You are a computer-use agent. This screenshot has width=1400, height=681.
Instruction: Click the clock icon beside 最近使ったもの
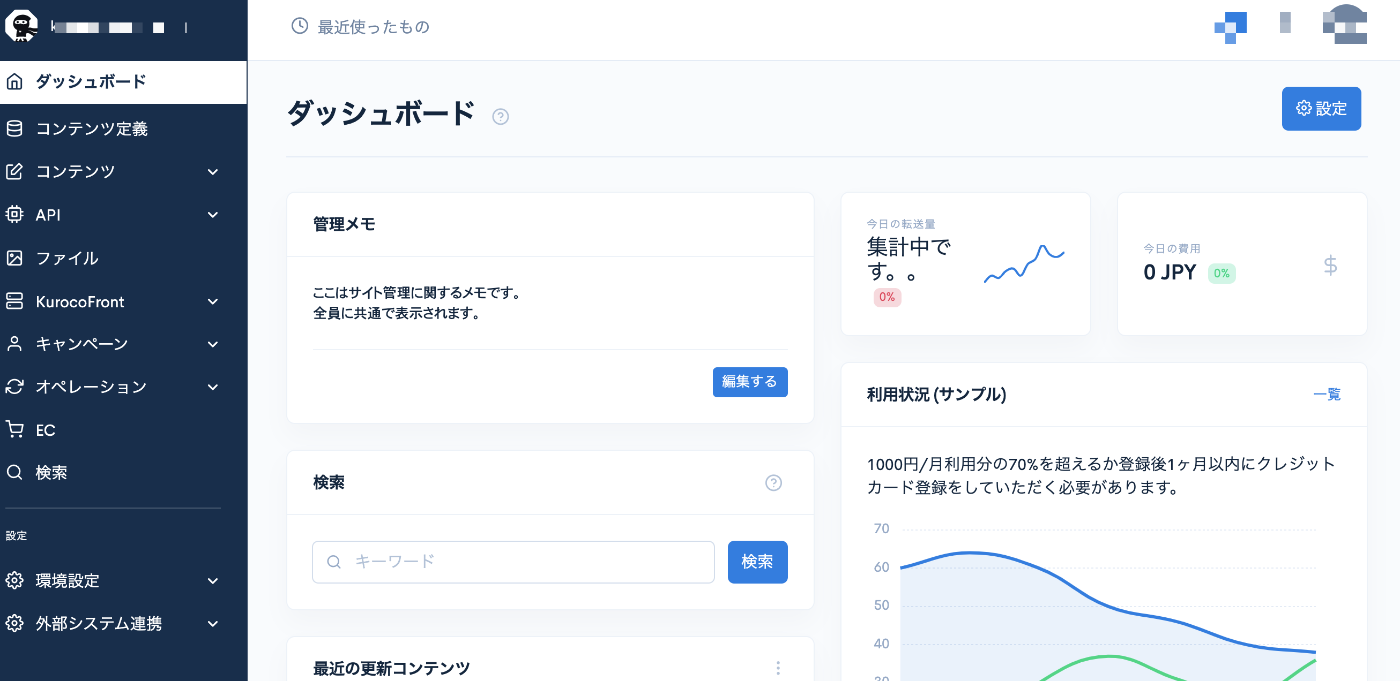click(x=299, y=26)
